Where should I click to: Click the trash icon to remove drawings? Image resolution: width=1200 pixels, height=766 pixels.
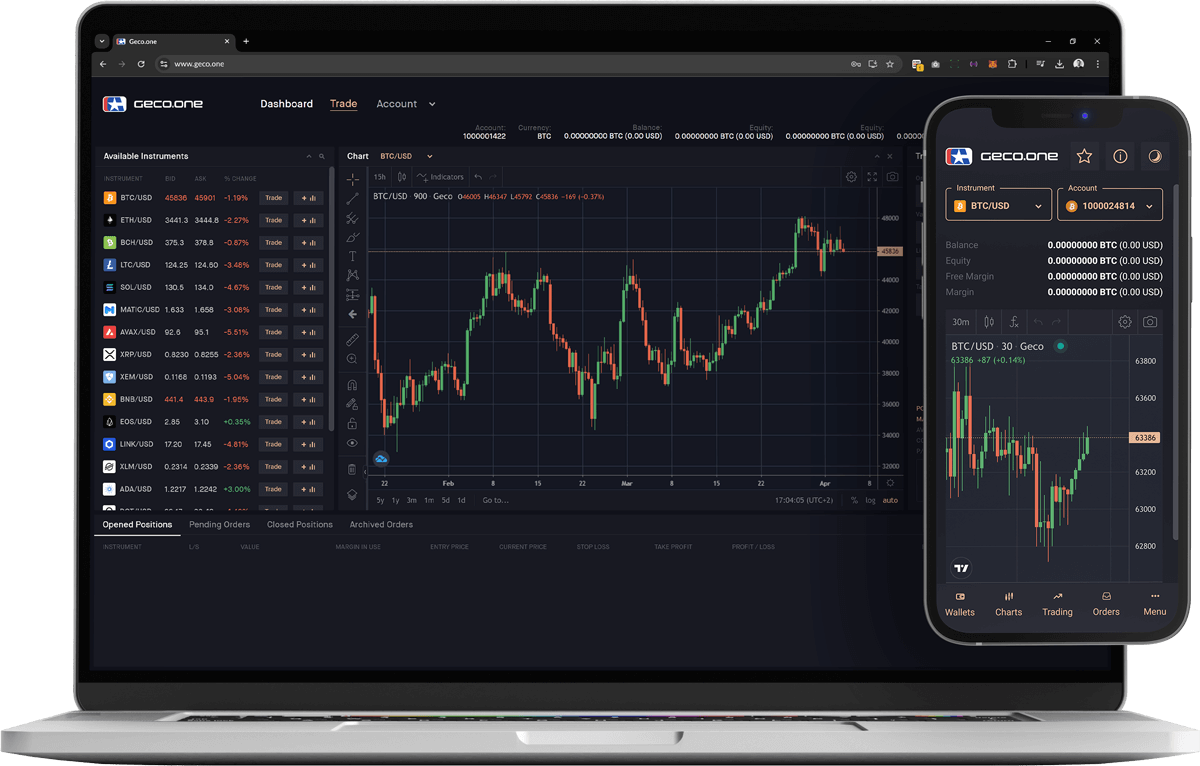(x=352, y=469)
